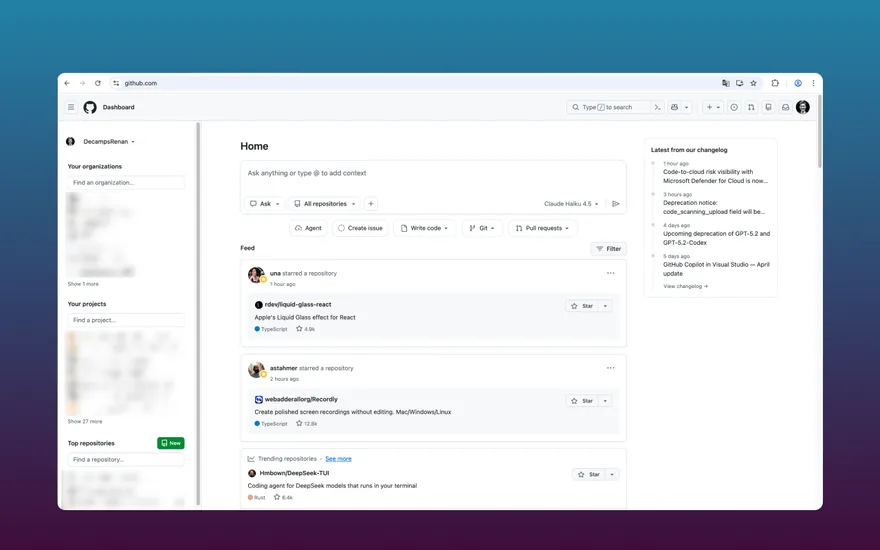Open the Notifications inbox icon
Image resolution: width=880 pixels, height=550 pixels.
786,107
